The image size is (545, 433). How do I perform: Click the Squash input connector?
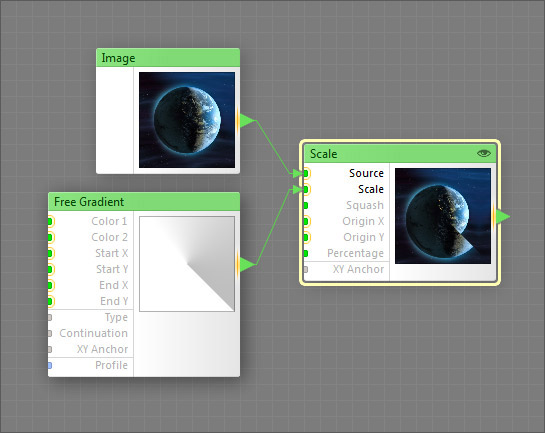point(306,205)
